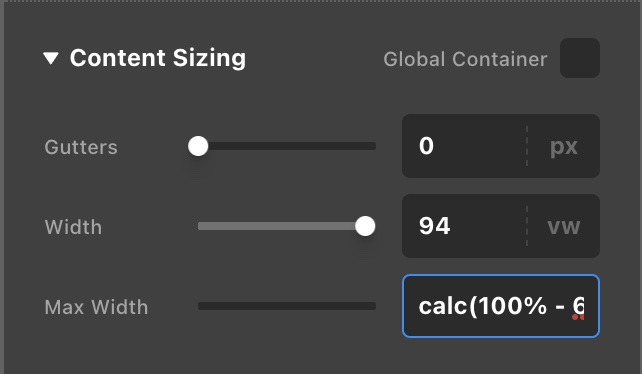Click the Content Sizing section heading
This screenshot has height=374, width=642.
[158, 58]
